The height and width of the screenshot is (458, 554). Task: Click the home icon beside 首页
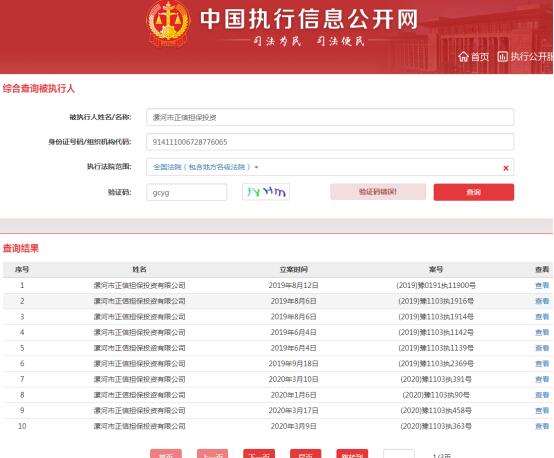click(463, 57)
